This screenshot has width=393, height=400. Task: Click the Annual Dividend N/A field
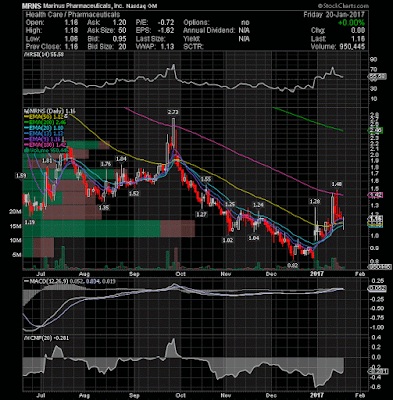(x=216, y=31)
